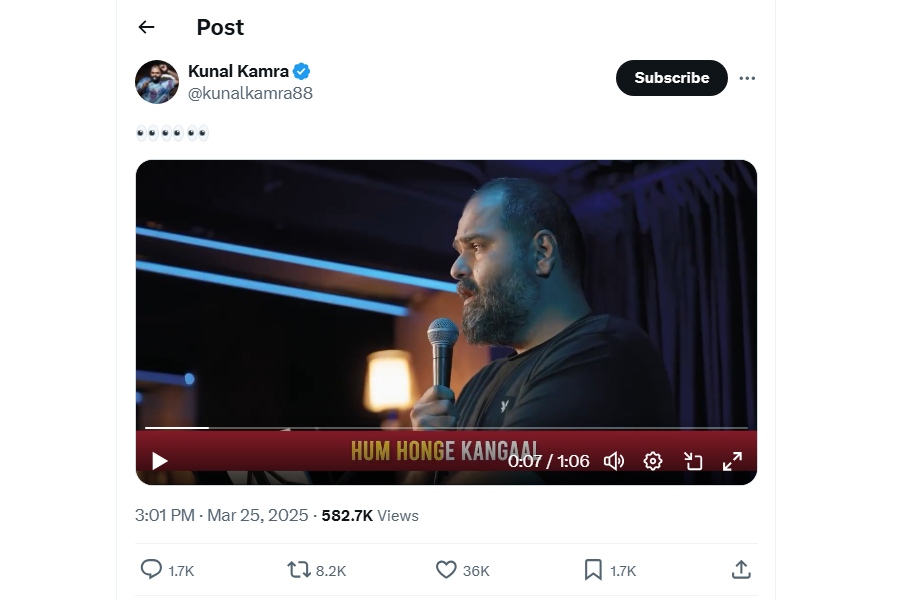Click the back arrow icon
900x600 pixels.
[x=147, y=27]
